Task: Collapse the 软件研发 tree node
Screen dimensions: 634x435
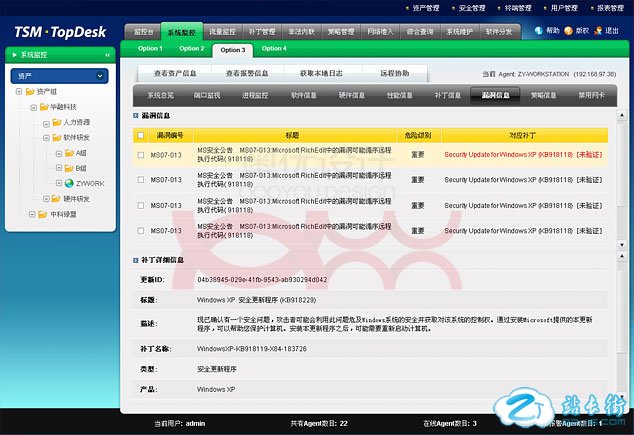Action: point(46,138)
